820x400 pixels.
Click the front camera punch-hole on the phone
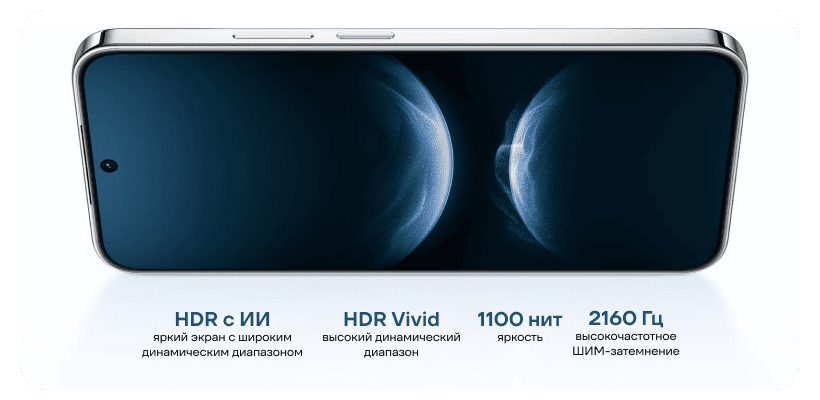click(x=107, y=163)
